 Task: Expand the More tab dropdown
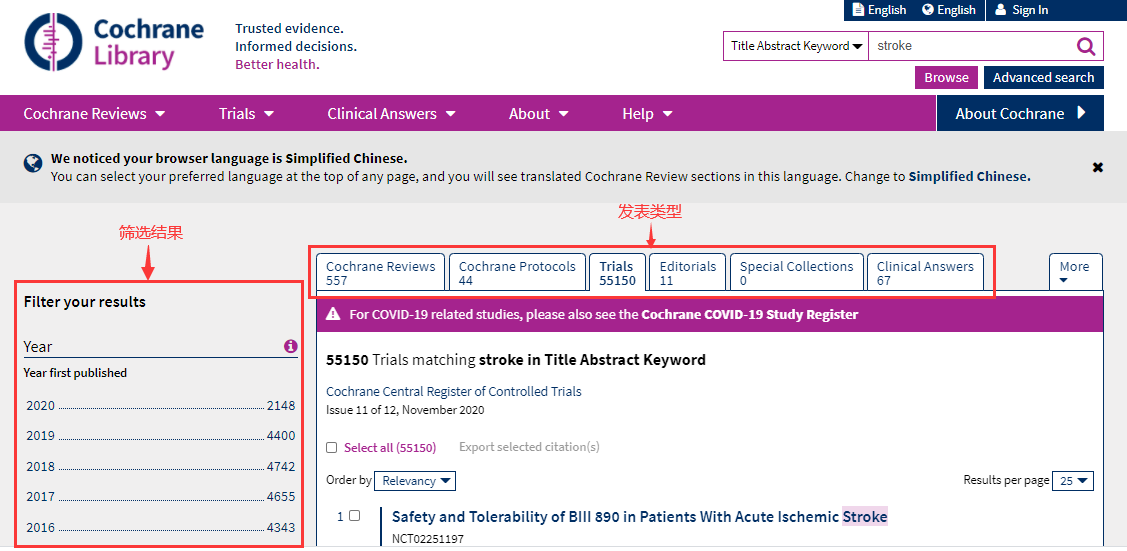tap(1075, 272)
